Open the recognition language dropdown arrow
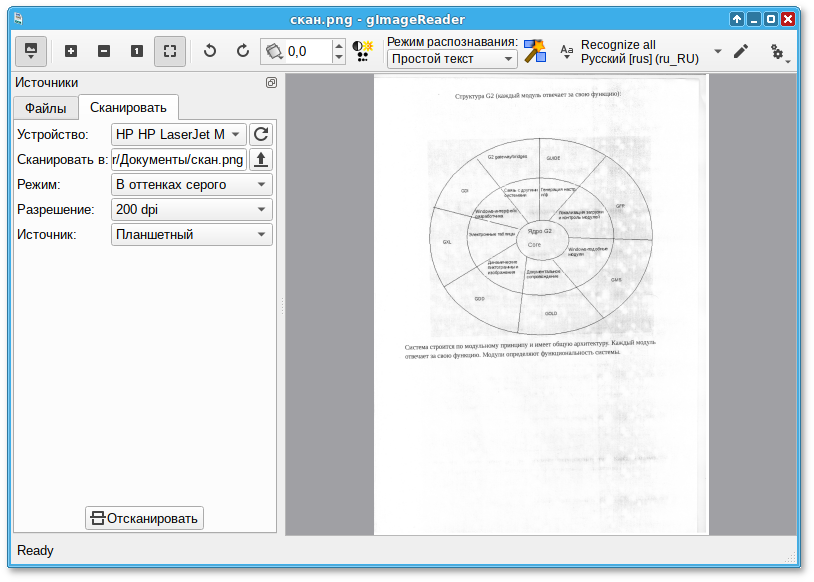The image size is (814, 582). (717, 51)
